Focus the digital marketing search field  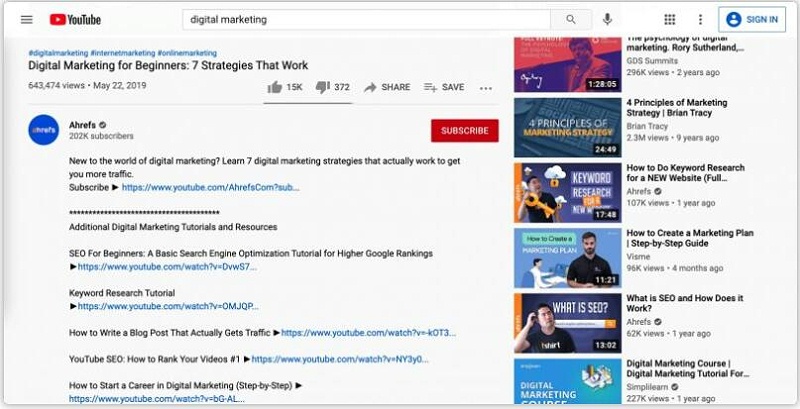pyautogui.click(x=365, y=20)
